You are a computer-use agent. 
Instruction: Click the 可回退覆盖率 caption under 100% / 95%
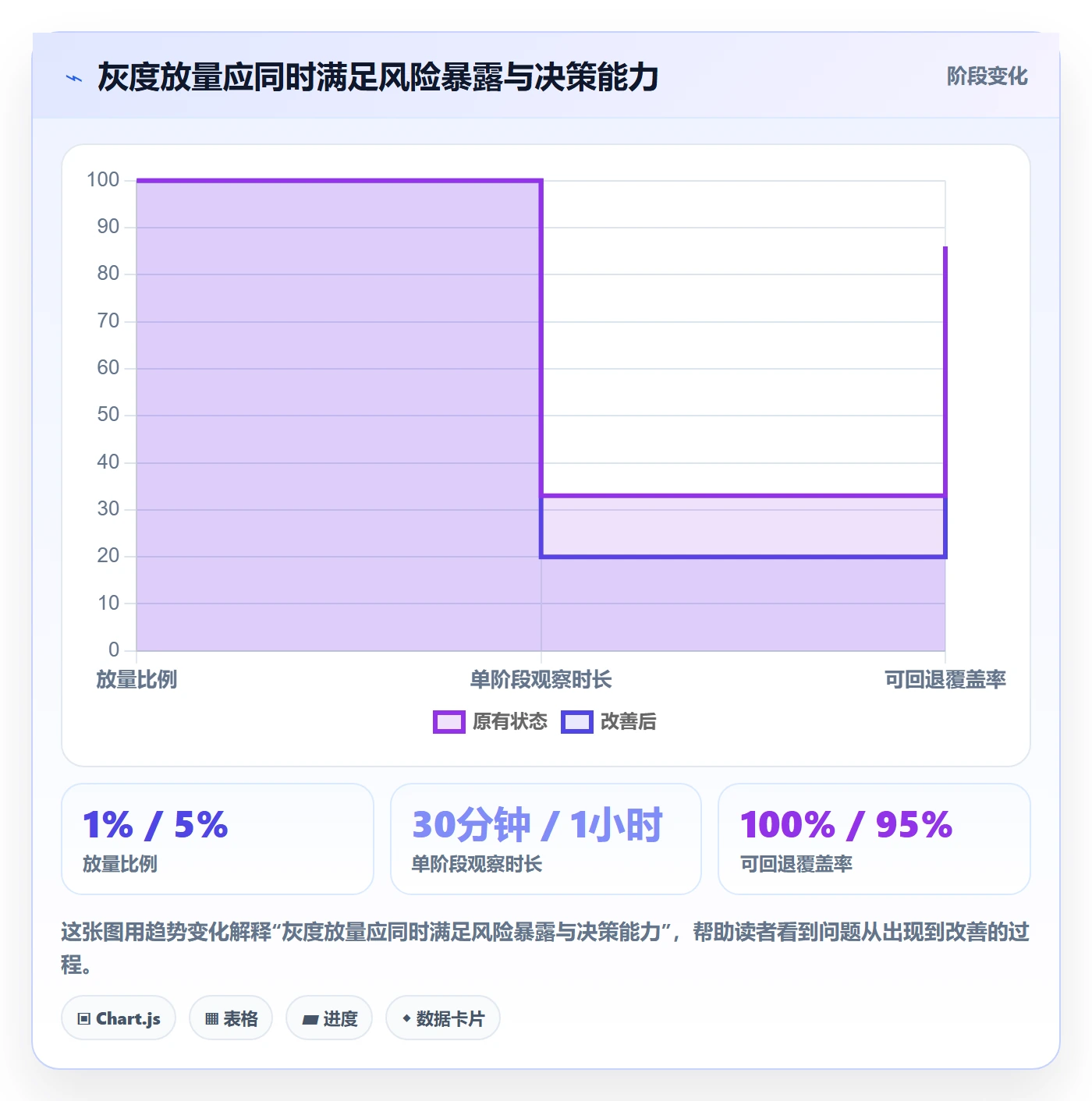pos(796,864)
